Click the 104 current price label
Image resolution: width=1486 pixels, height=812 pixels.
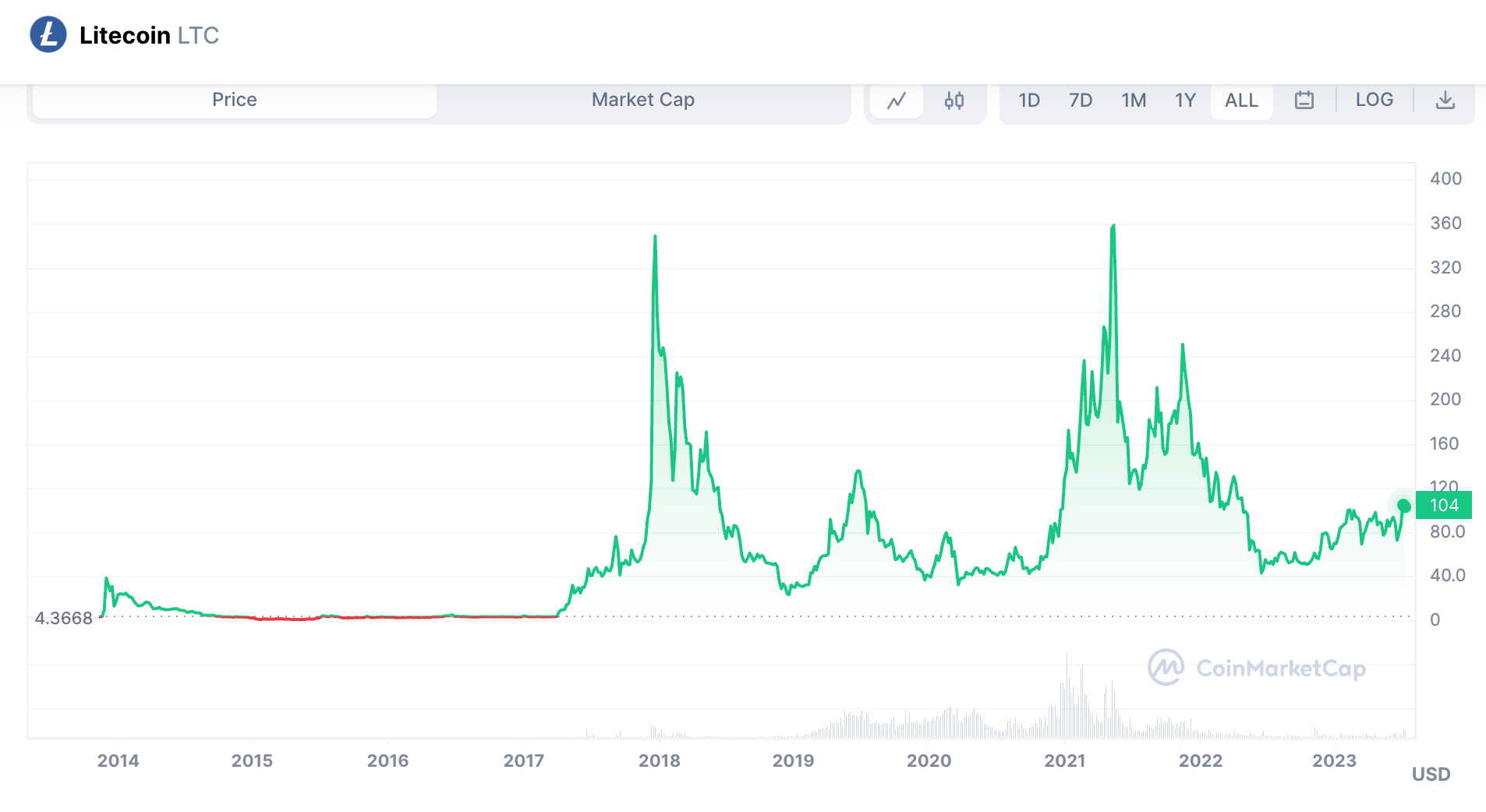coord(1444,505)
